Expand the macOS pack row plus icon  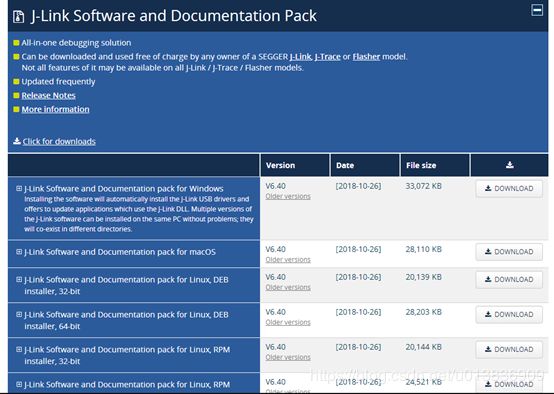point(19,252)
